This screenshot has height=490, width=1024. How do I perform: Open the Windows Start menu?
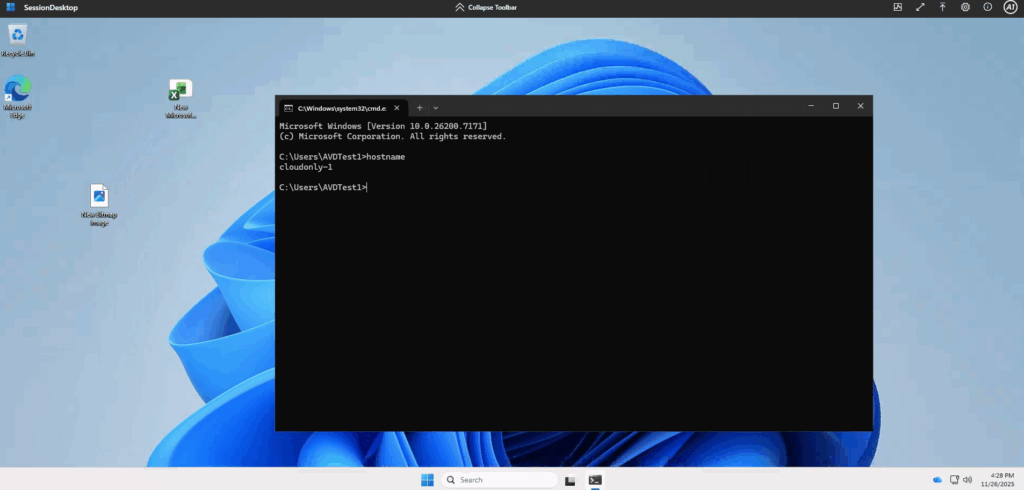[x=427, y=480]
